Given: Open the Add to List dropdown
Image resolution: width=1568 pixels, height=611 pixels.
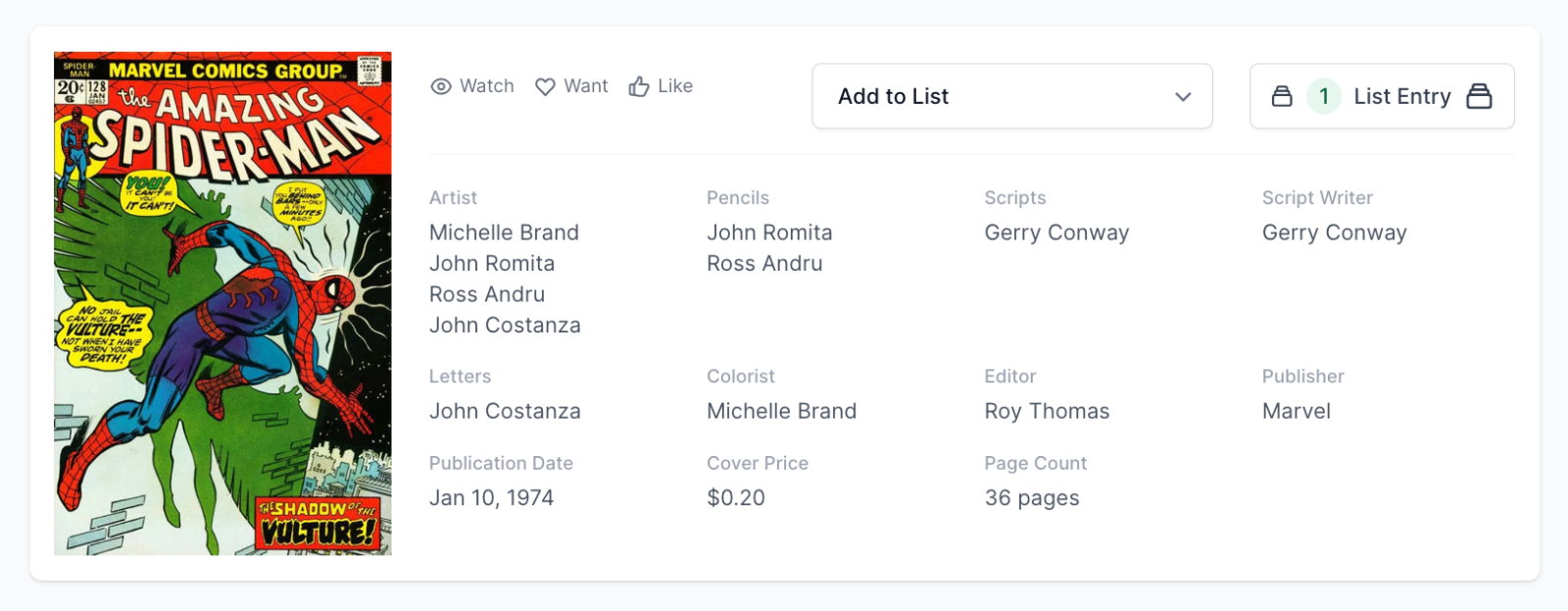Looking at the screenshot, I should tap(1011, 96).
